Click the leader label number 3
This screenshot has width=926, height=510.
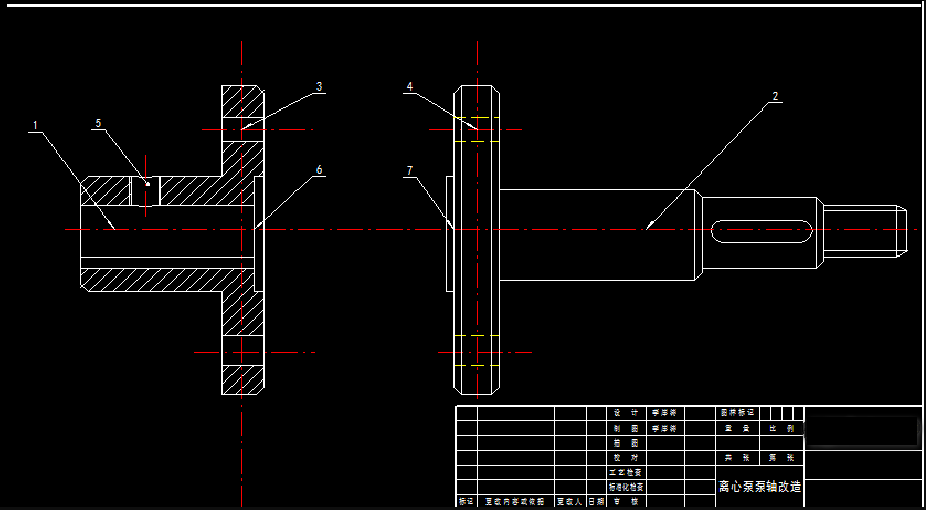click(319, 87)
